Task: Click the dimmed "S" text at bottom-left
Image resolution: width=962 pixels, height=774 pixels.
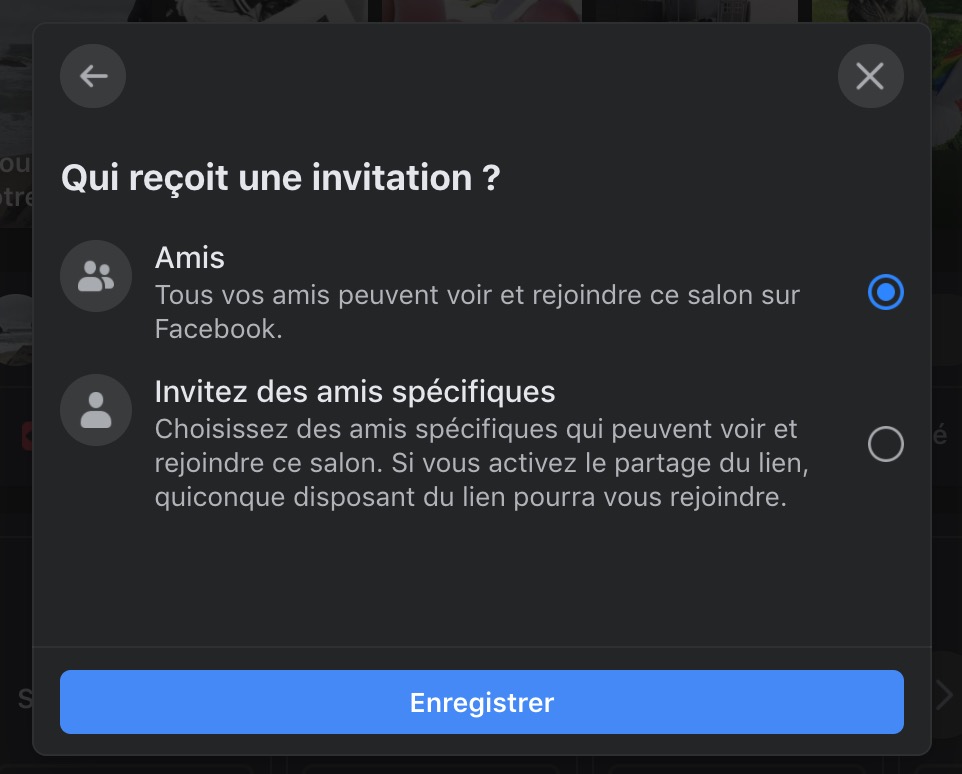Action: pyautogui.click(x=24, y=698)
